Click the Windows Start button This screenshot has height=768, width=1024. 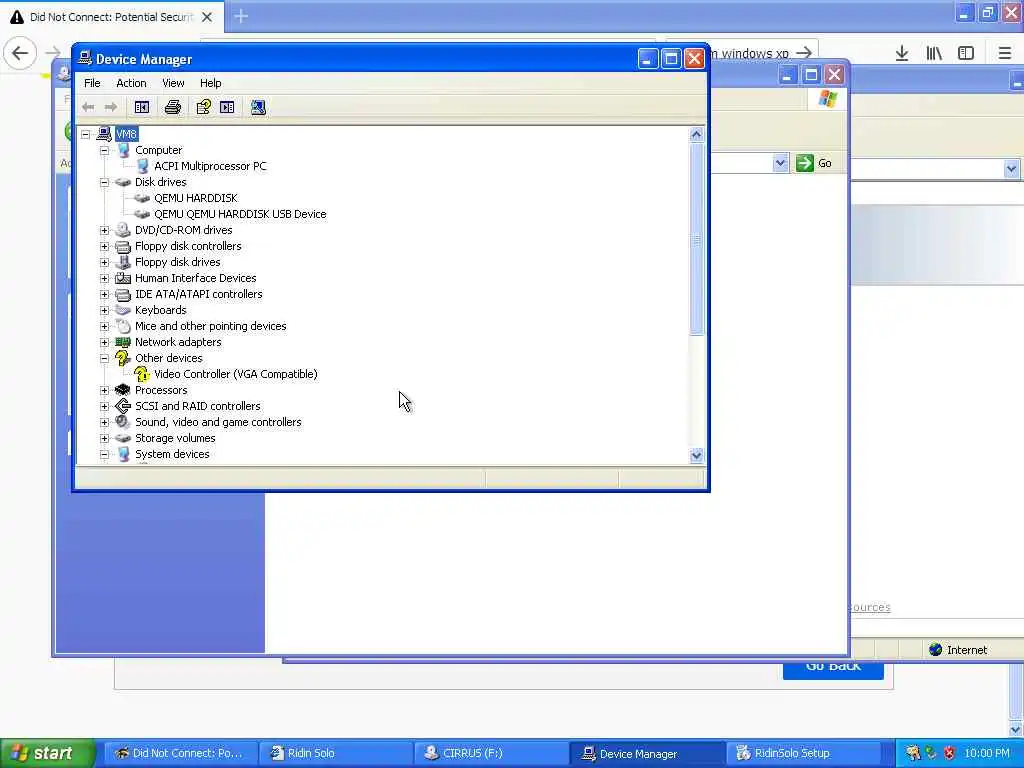pos(47,754)
